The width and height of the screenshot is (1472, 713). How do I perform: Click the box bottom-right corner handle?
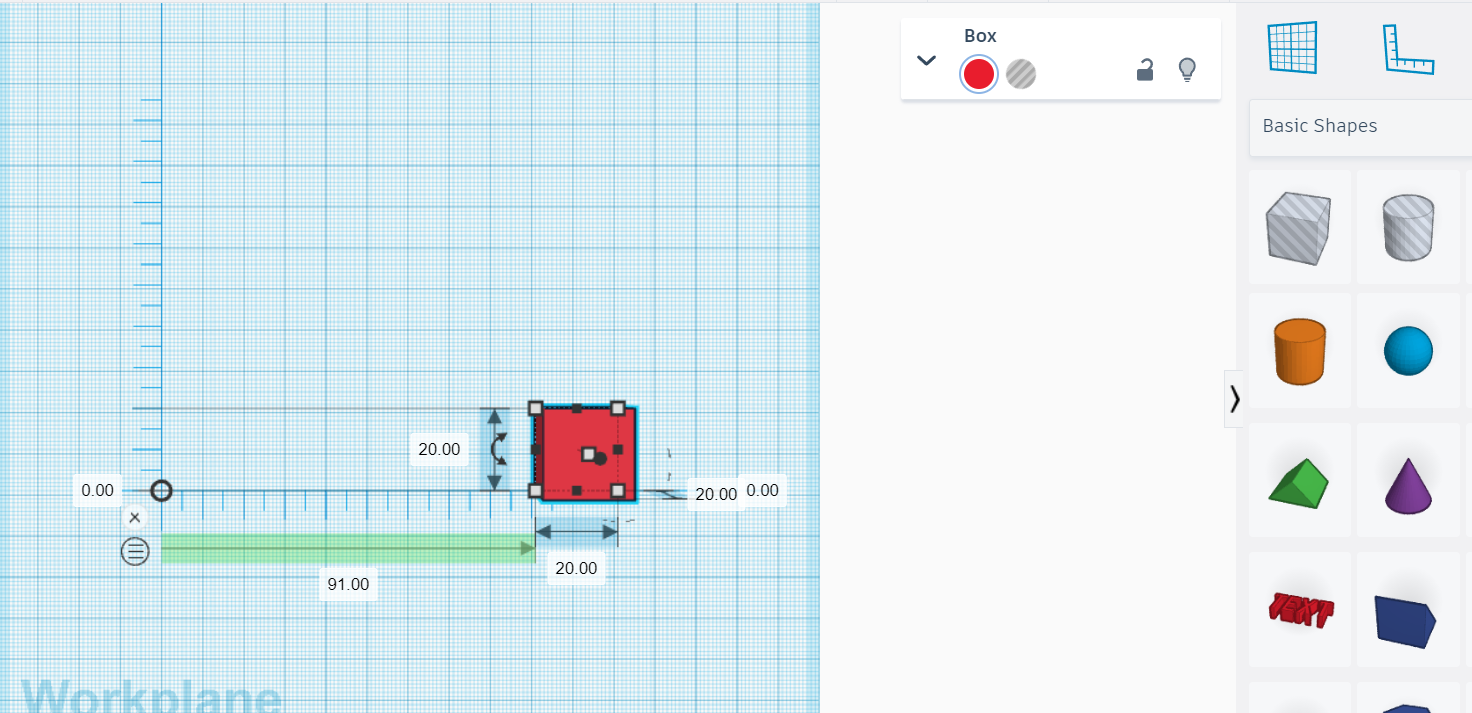(618, 491)
